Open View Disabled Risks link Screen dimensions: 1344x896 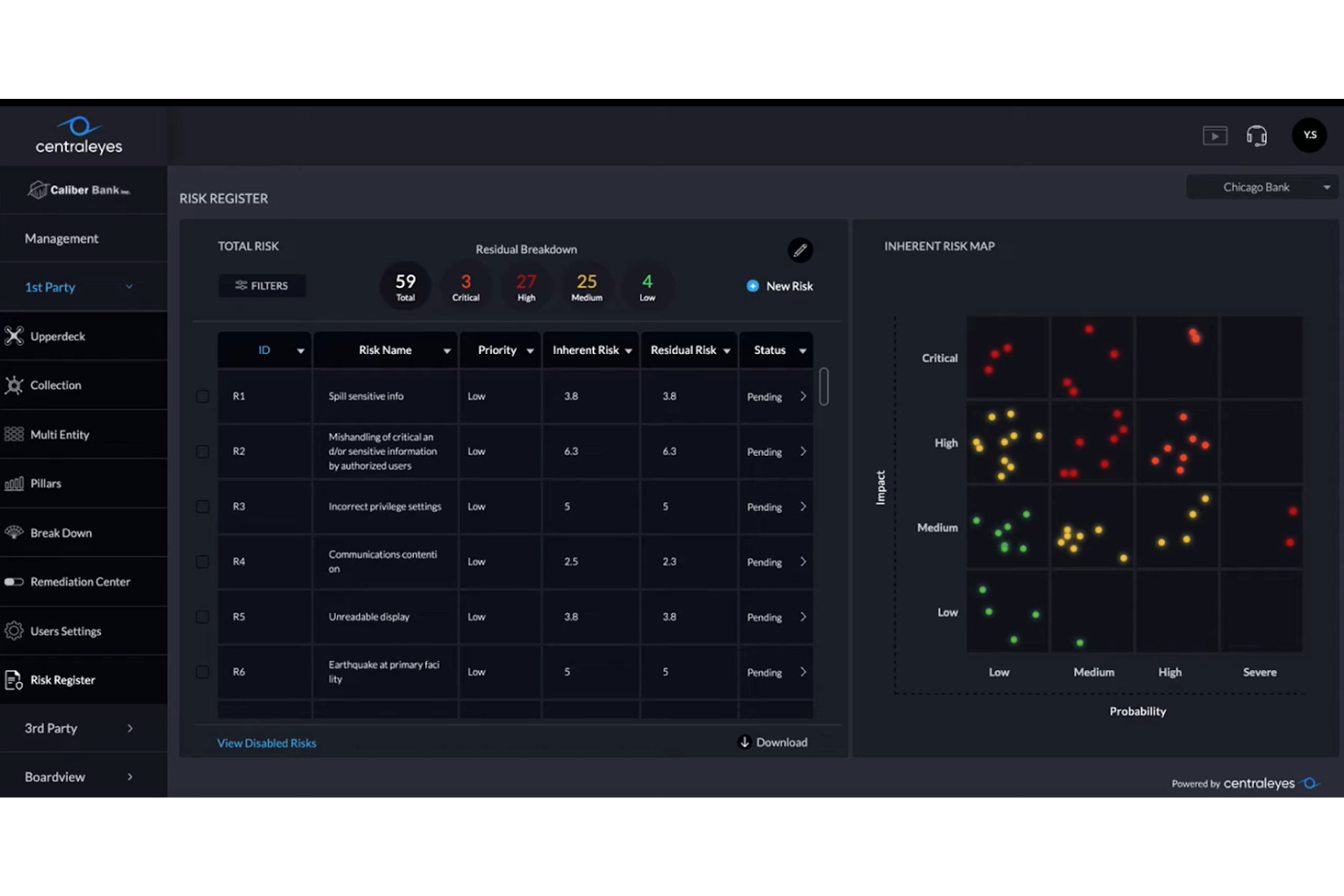click(266, 742)
